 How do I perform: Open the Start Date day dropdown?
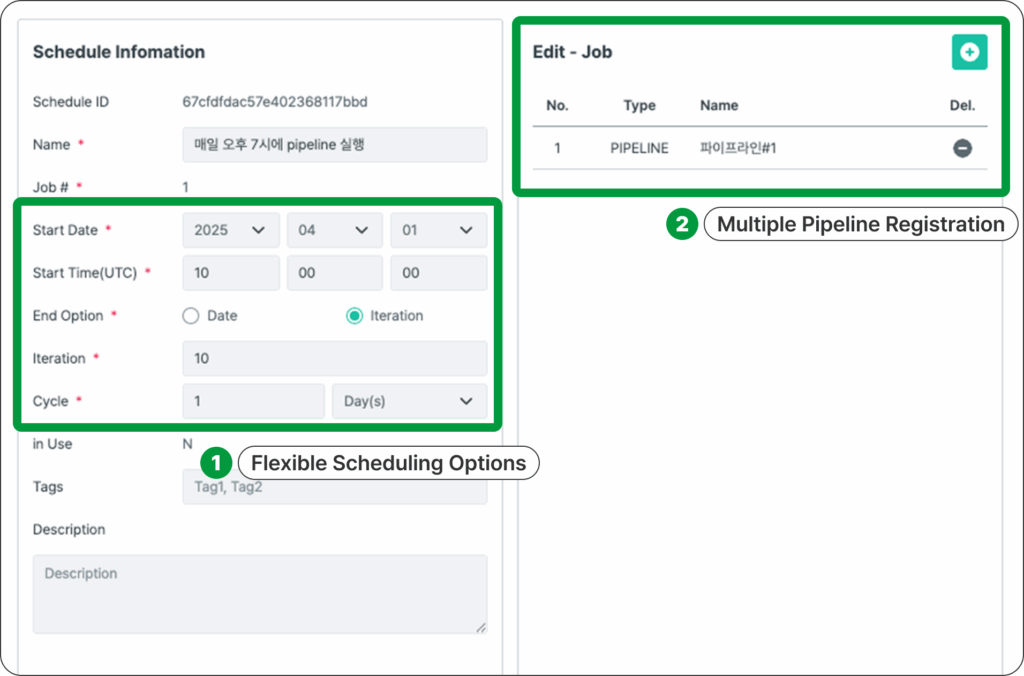438,230
